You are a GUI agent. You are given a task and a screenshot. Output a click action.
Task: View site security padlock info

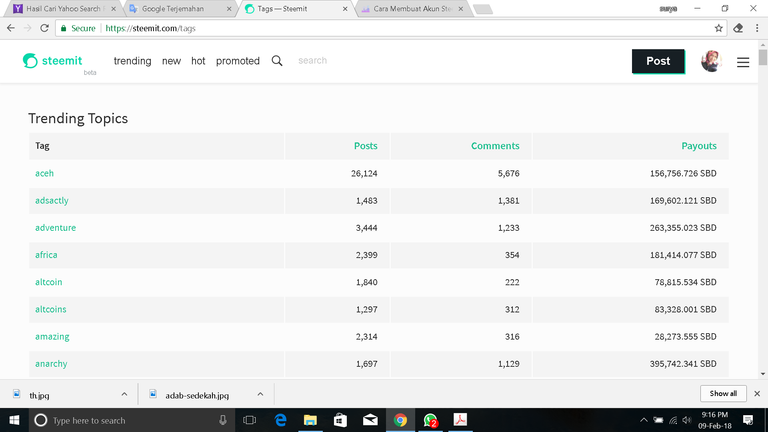pos(63,28)
